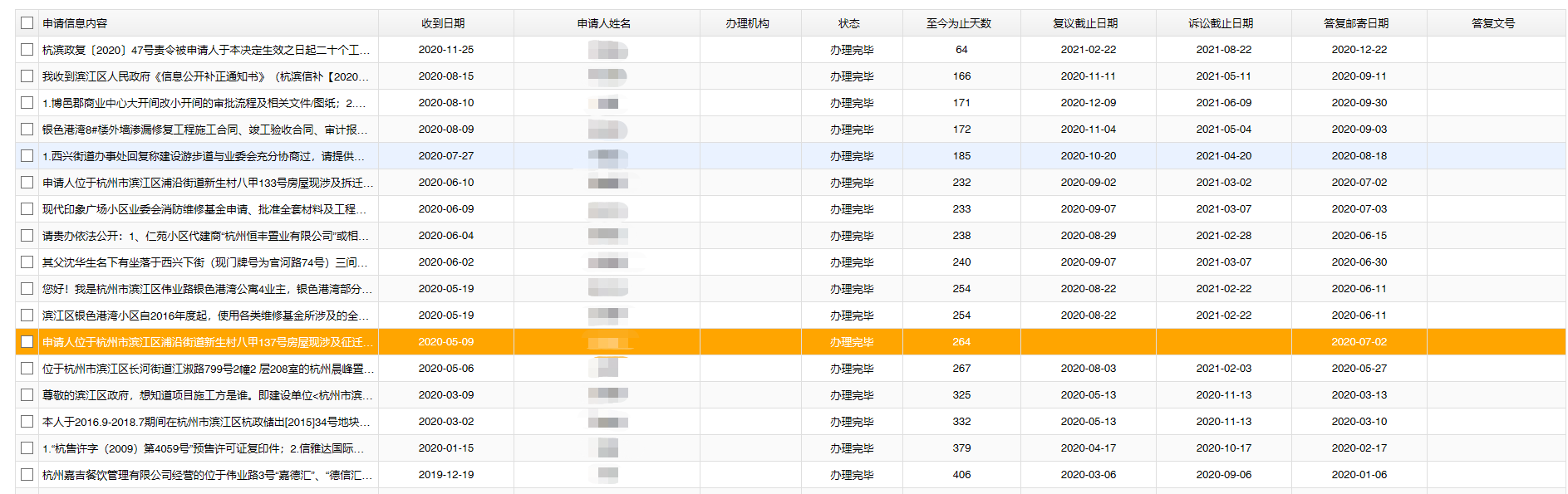This screenshot has width=1568, height=494.
Task: Tick the select-all checkbox in the table header
Action: [x=27, y=23]
